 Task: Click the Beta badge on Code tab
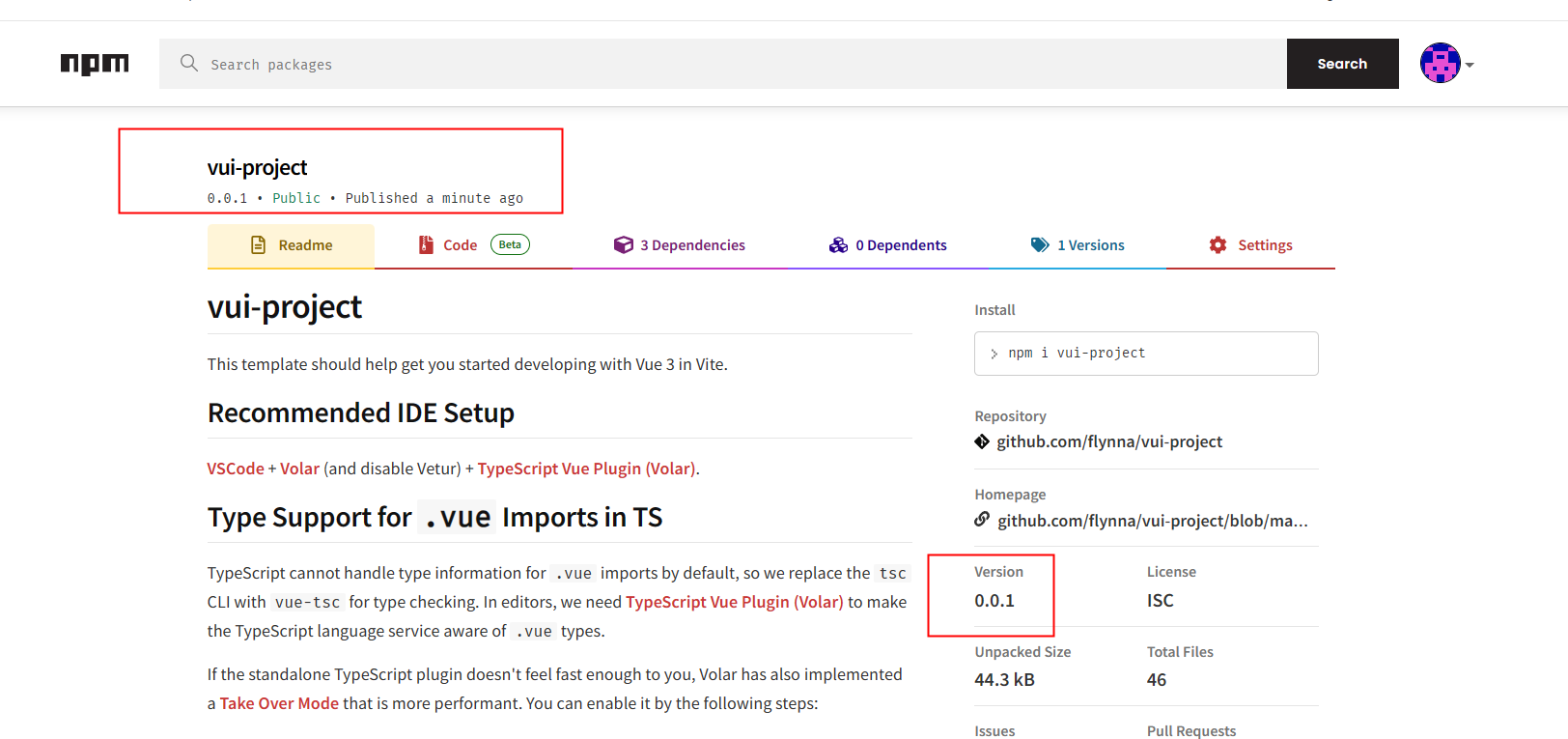coord(510,244)
